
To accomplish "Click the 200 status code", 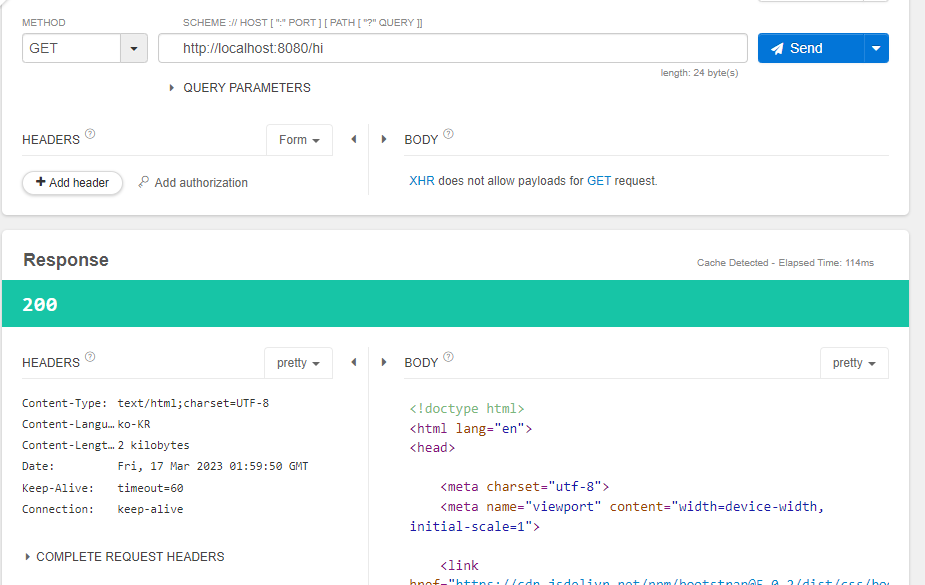I will pyautogui.click(x=40, y=304).
